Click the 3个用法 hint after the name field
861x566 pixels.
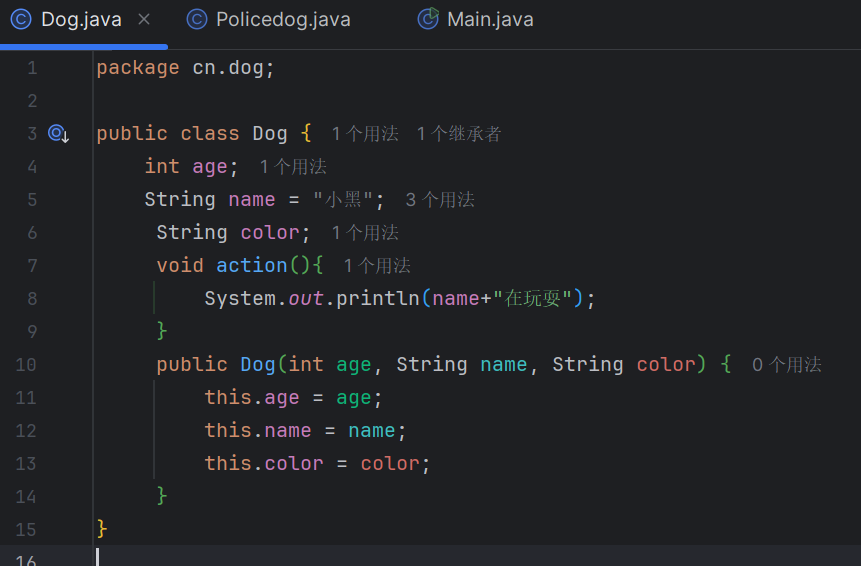[440, 200]
